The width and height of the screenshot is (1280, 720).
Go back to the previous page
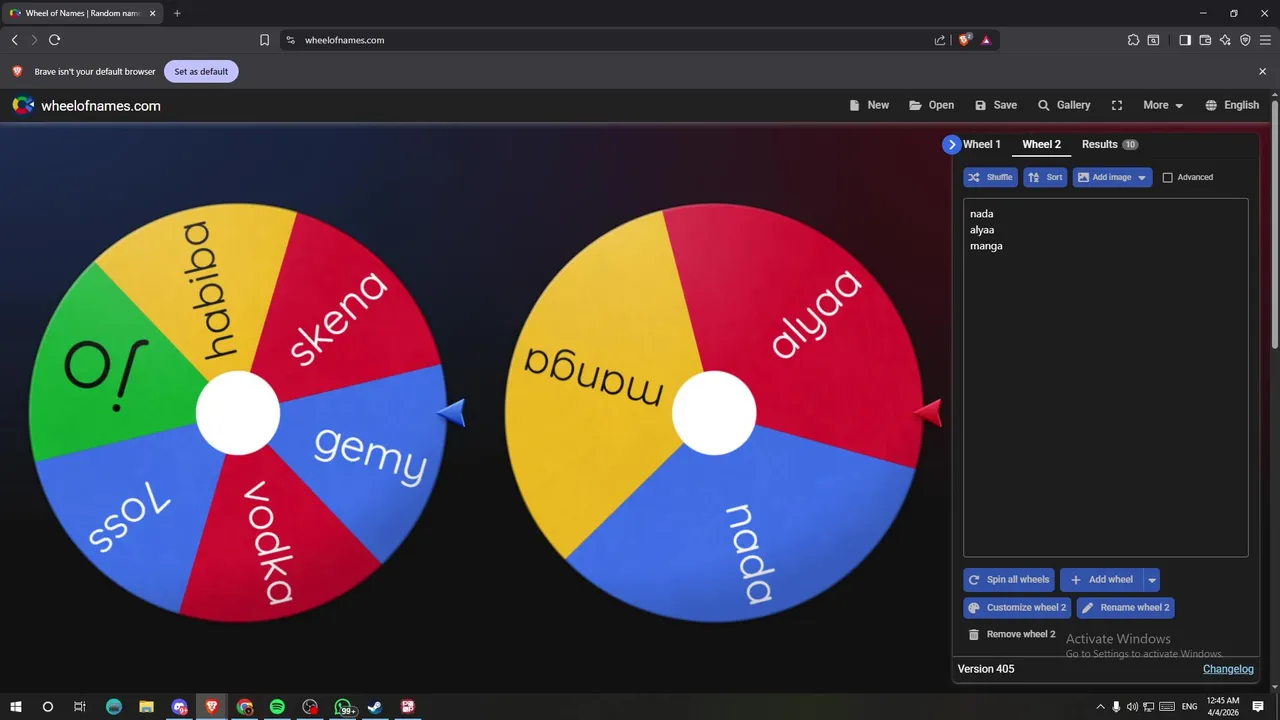(x=14, y=40)
